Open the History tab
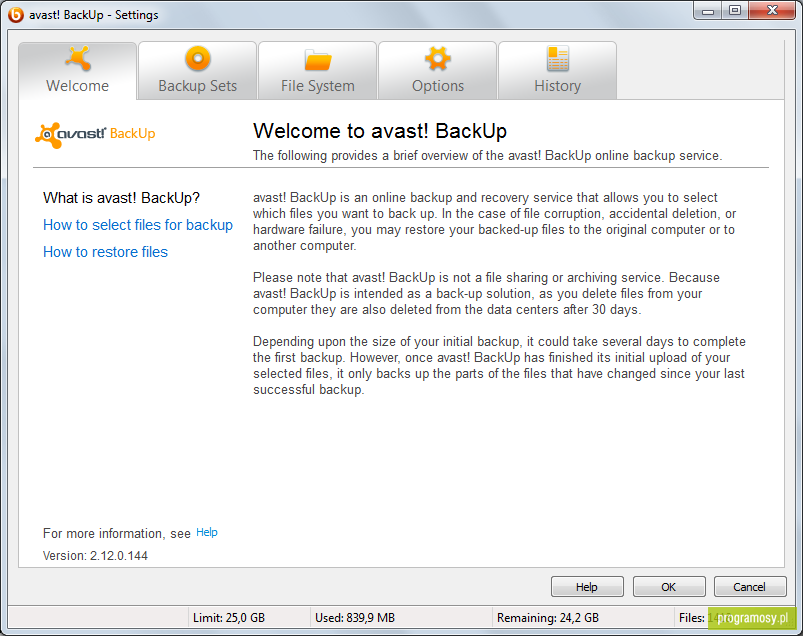 [557, 71]
